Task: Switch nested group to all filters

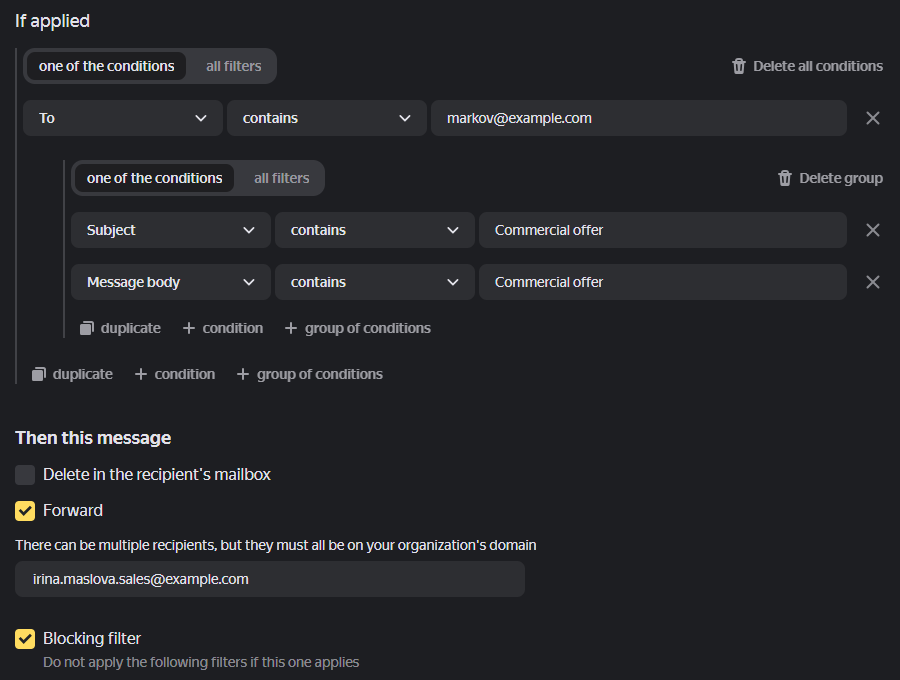Action: (x=281, y=178)
